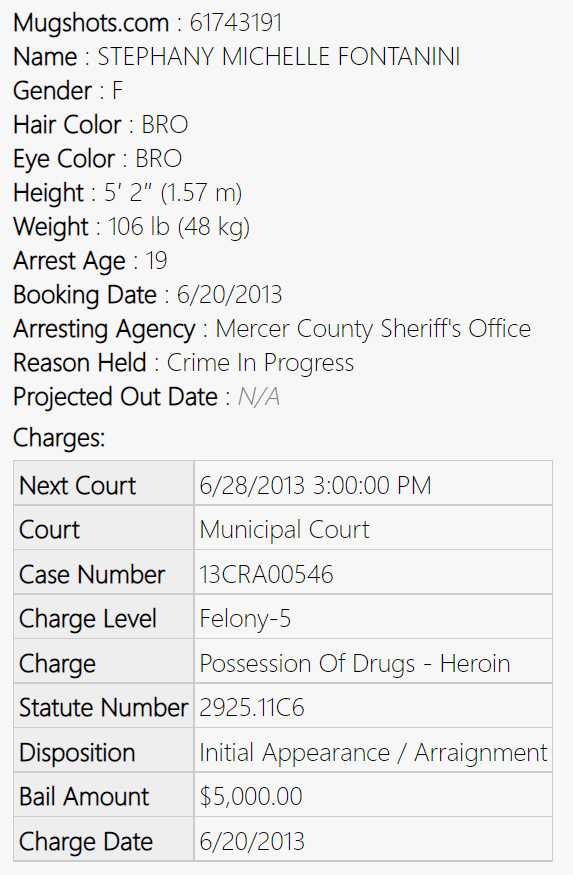Click Mercer County Sheriff's Office text

(x=373, y=329)
